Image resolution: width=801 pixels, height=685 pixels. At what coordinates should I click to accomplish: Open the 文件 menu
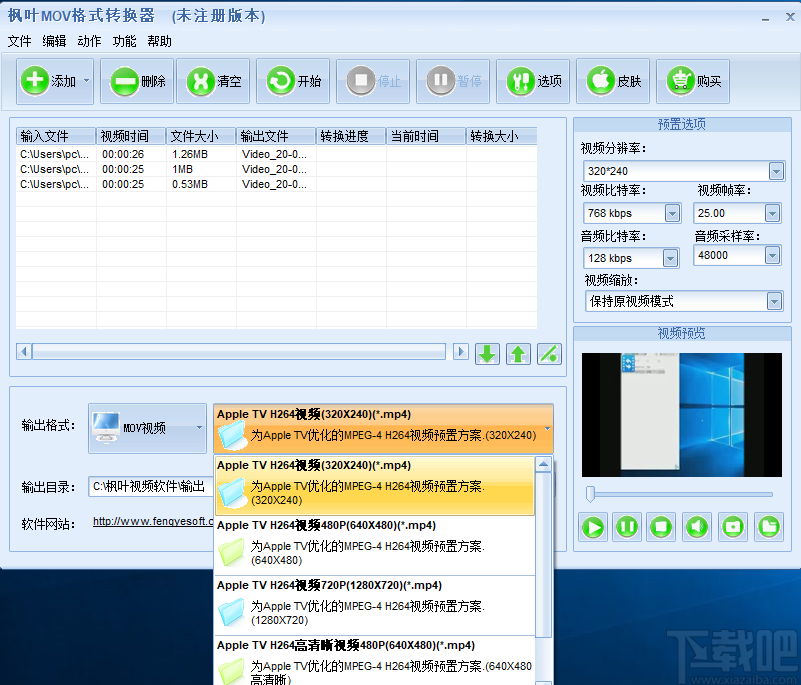(x=19, y=41)
